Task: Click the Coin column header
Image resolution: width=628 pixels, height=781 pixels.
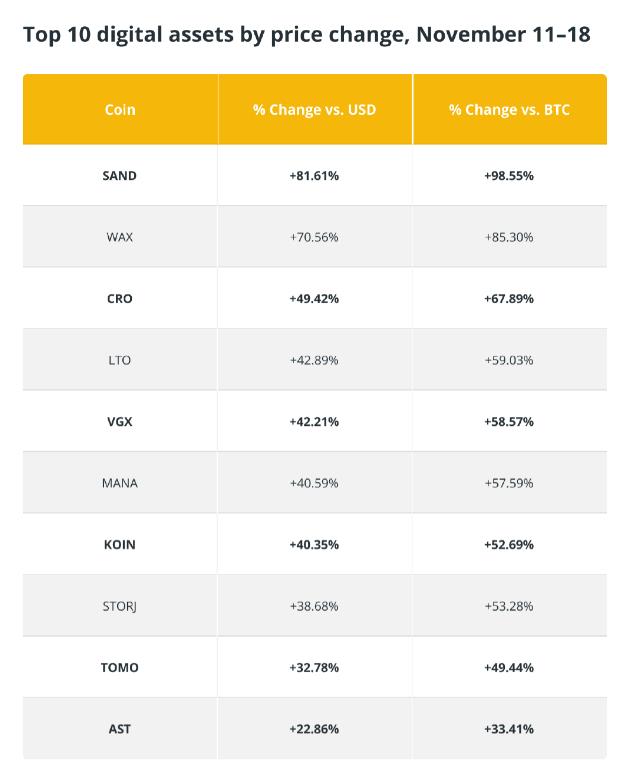Action: tap(120, 110)
